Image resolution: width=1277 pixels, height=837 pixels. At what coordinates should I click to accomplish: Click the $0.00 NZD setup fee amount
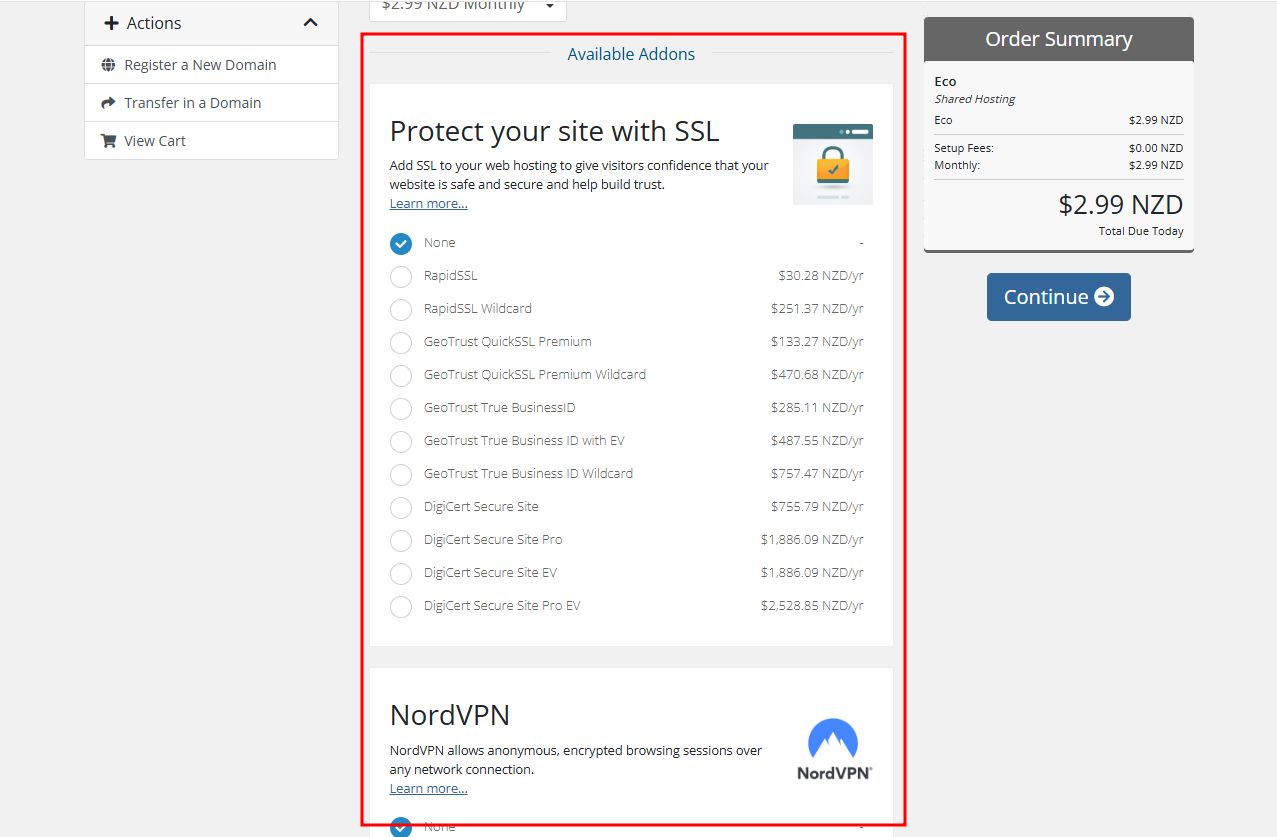[1156, 148]
